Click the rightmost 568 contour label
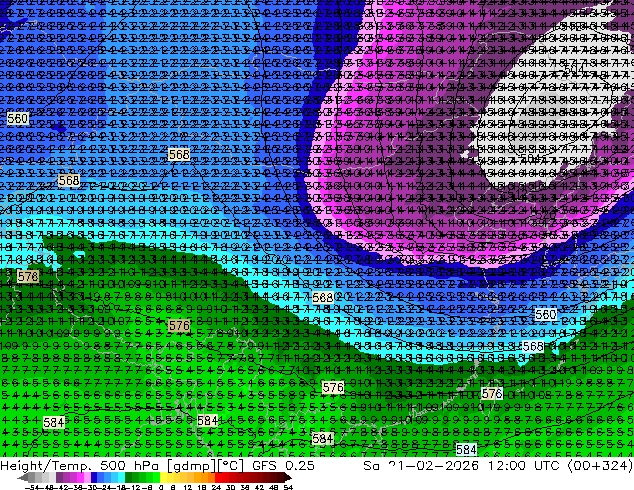Image resolution: width=634 pixels, height=490 pixels. pos(533,346)
